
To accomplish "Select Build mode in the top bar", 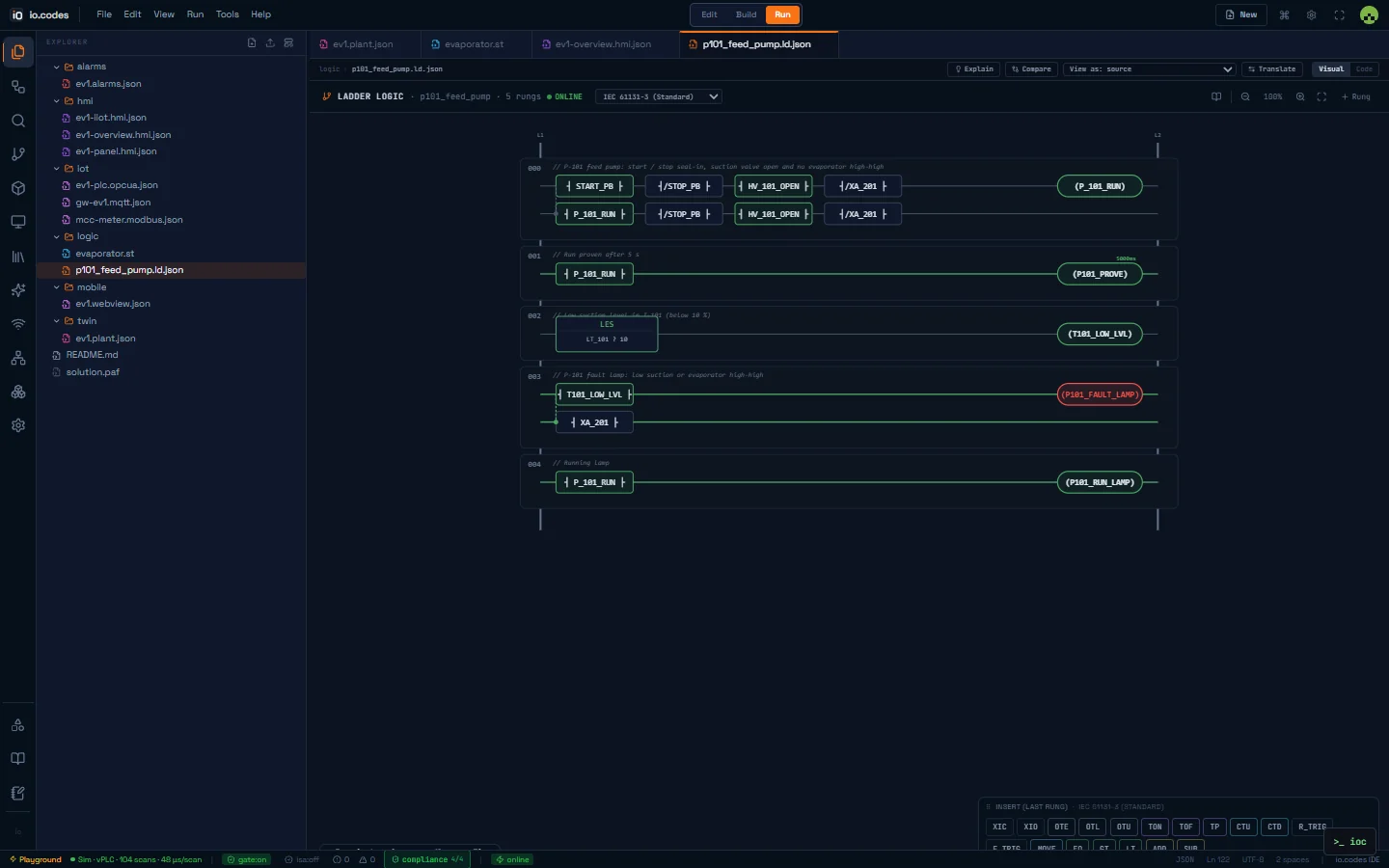I will (x=747, y=14).
